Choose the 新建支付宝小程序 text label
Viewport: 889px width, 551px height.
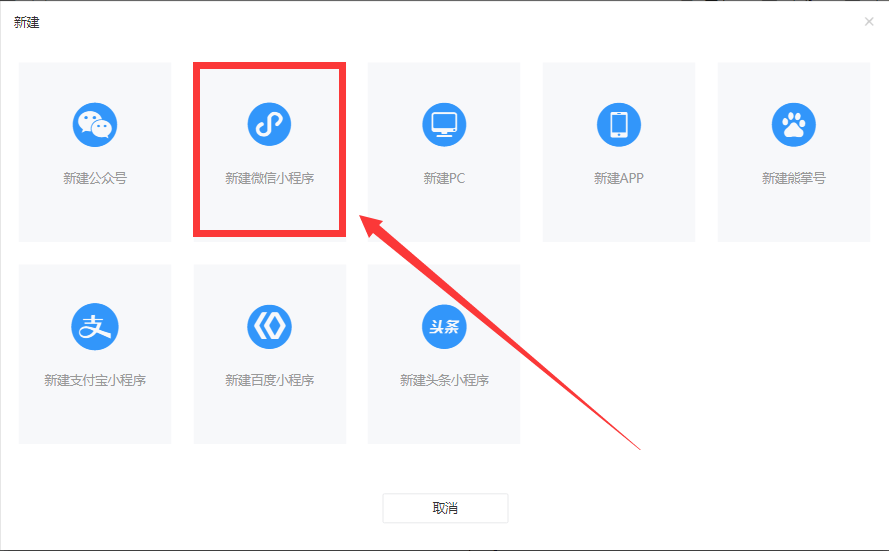95,381
